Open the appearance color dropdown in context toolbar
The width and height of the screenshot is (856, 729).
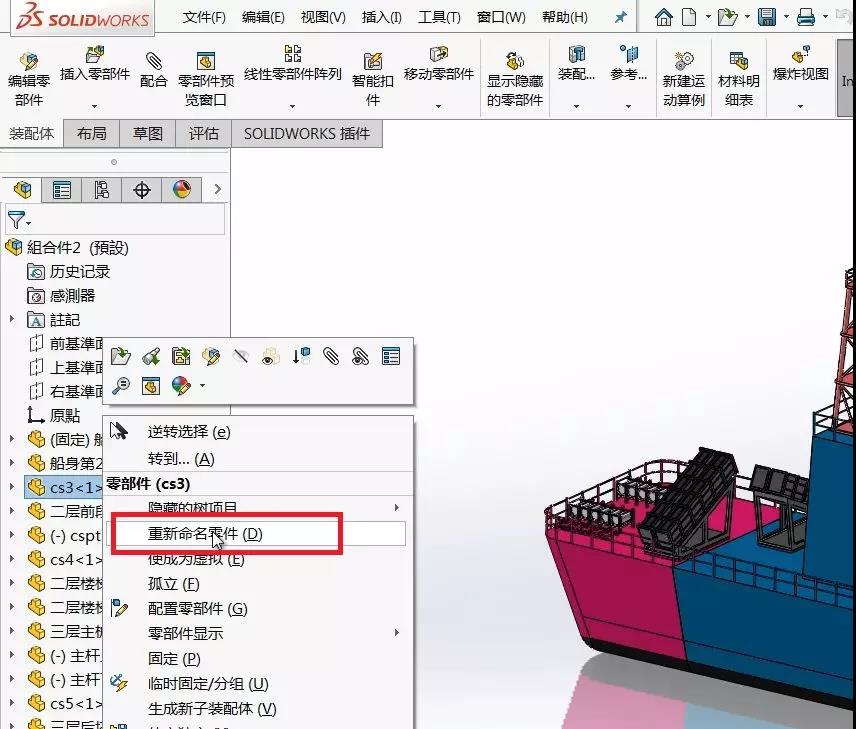click(203, 385)
